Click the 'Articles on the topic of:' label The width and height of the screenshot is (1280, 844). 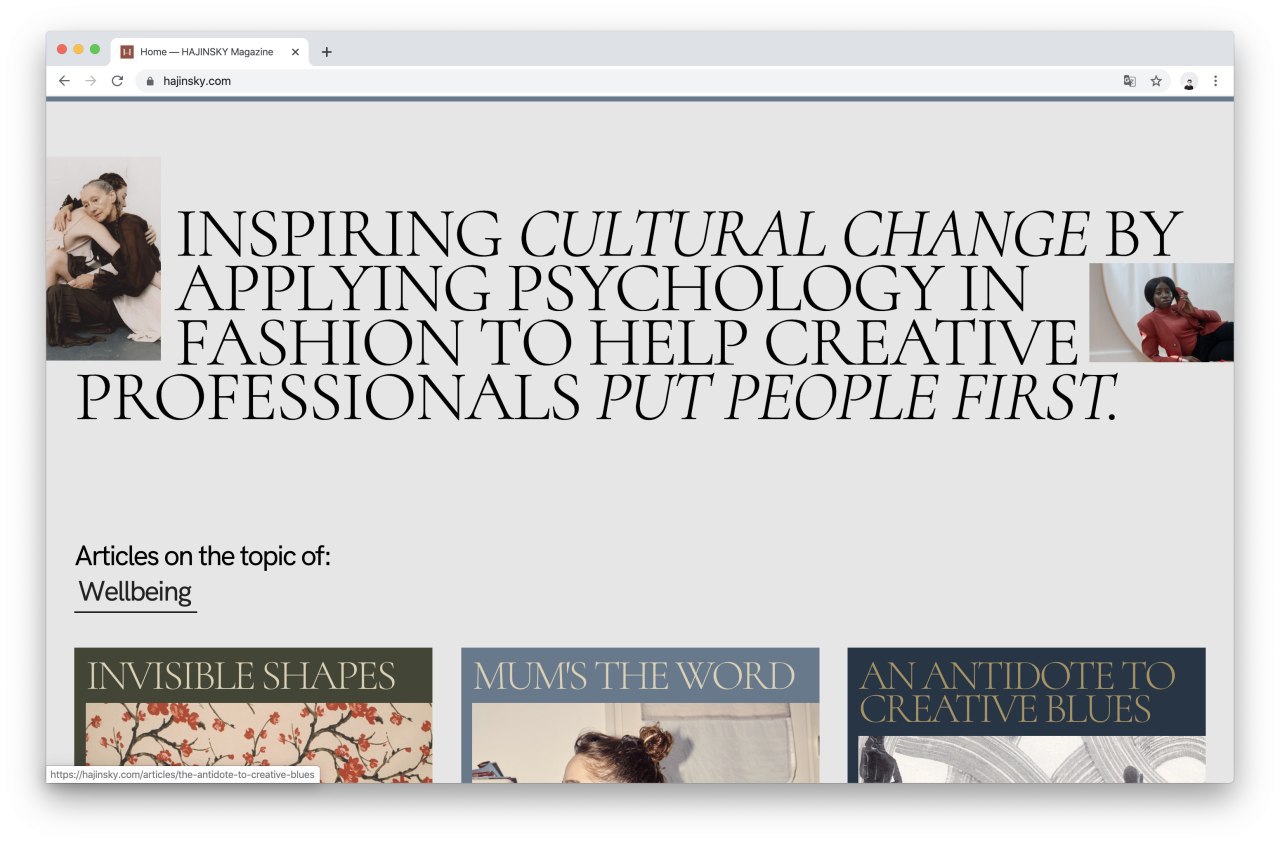(203, 556)
